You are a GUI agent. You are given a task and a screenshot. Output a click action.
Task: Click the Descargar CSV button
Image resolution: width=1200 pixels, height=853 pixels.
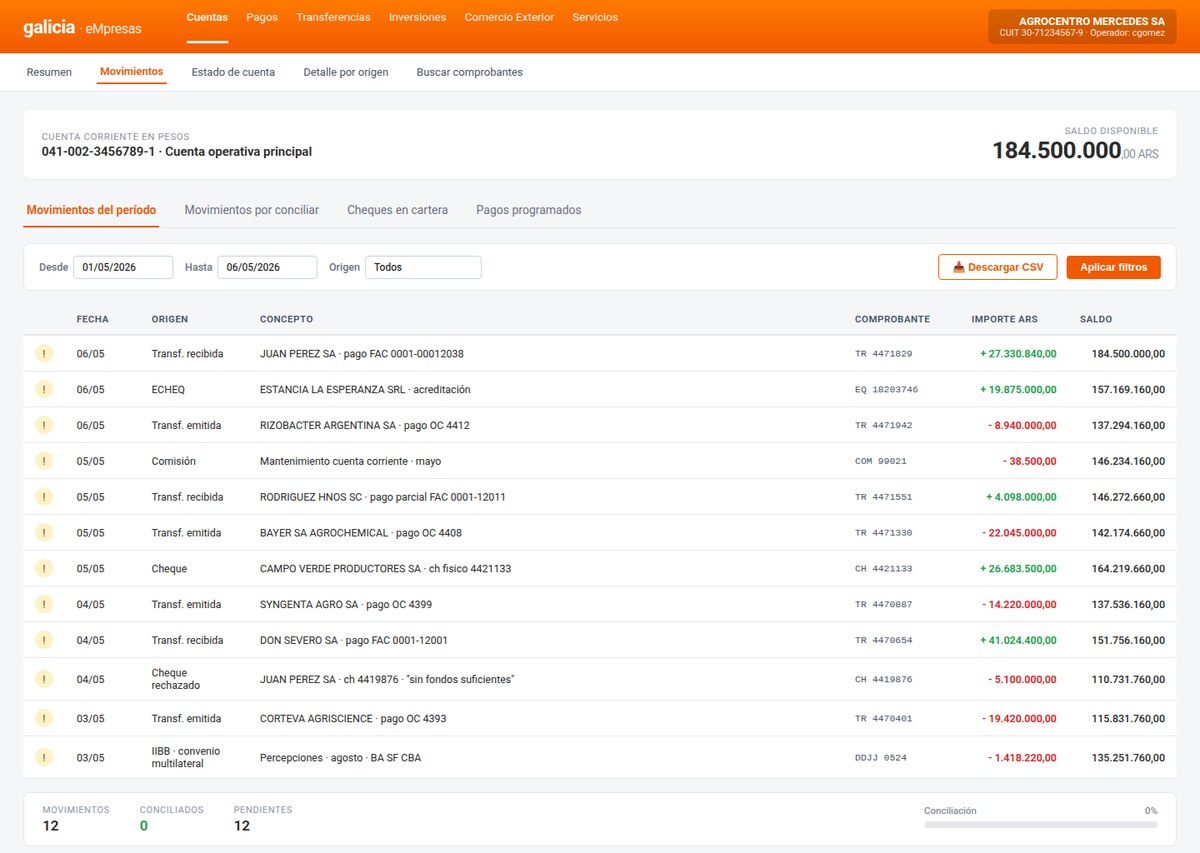pos(998,267)
